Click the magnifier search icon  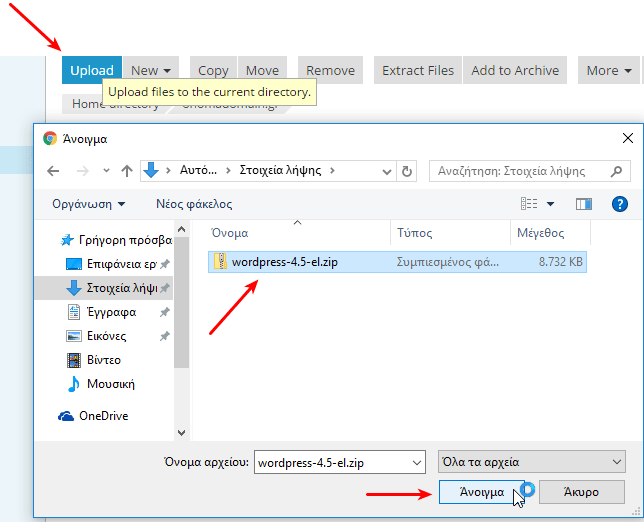pos(616,171)
